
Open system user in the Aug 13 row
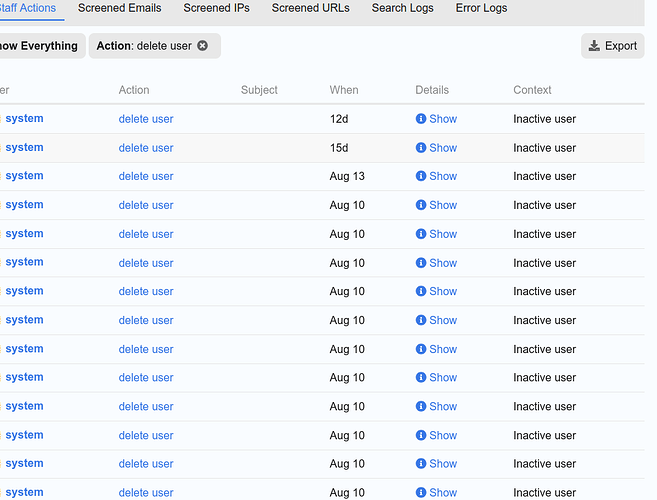[24, 176]
